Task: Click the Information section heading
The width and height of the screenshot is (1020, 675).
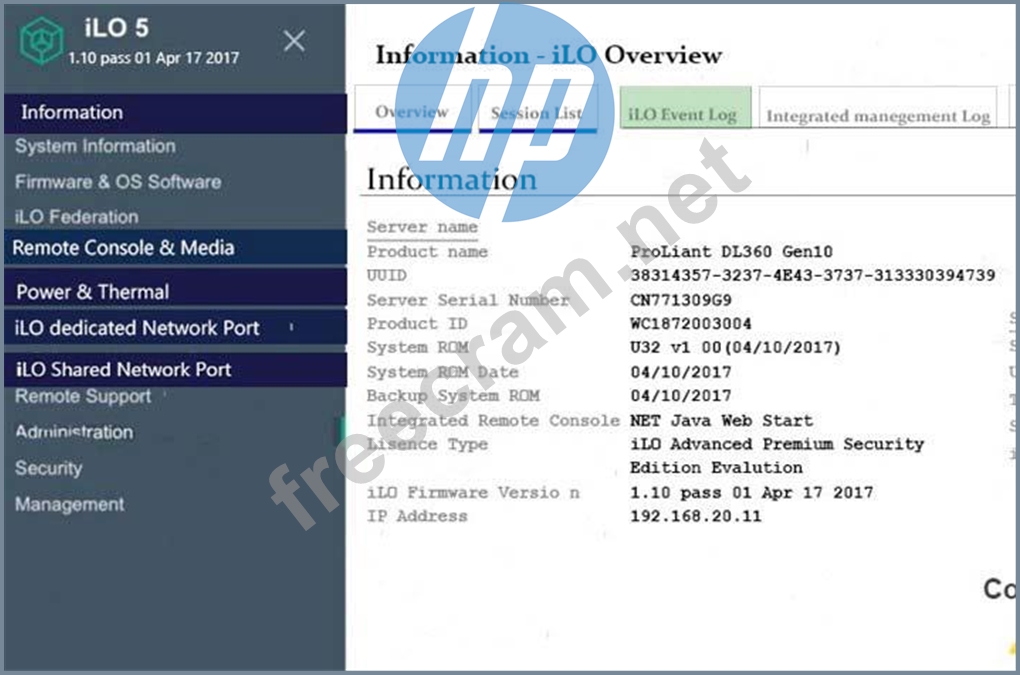Action: click(x=451, y=179)
